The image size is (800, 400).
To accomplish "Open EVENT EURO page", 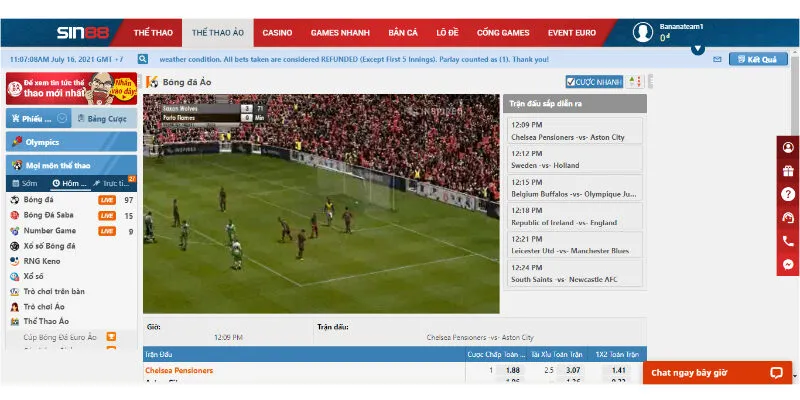I will point(572,33).
